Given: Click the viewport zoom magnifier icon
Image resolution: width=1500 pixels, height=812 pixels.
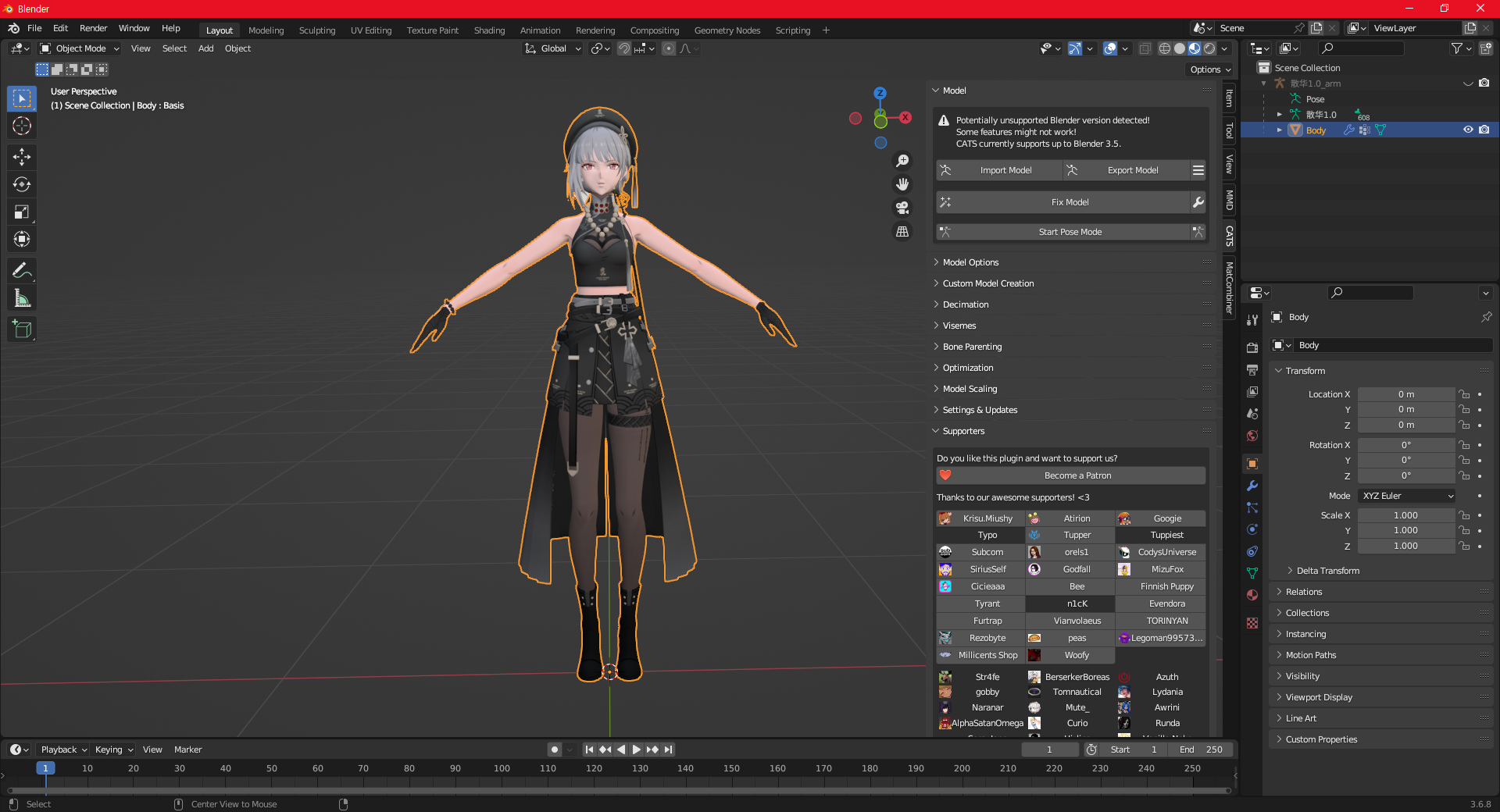Looking at the screenshot, I should point(902,160).
